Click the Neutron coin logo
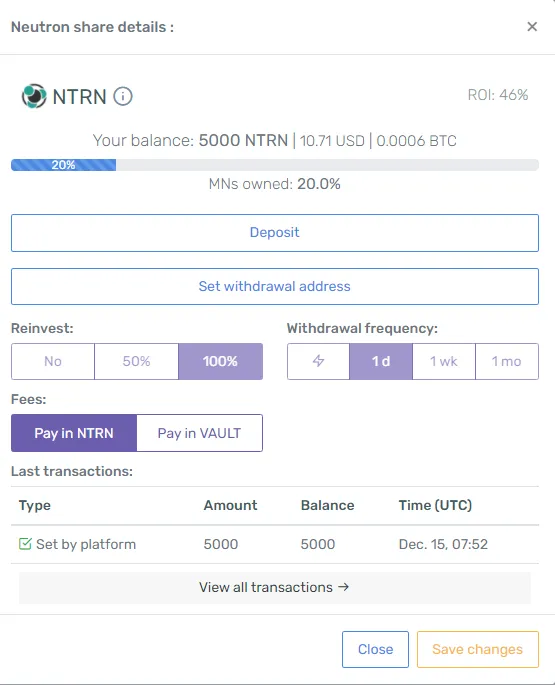 34,96
